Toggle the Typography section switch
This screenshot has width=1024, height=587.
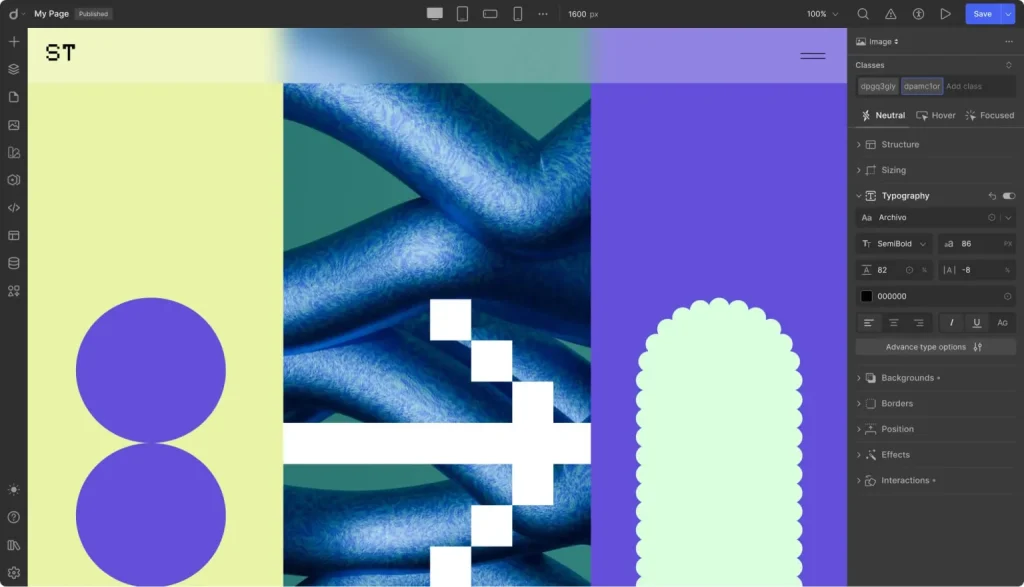pyautogui.click(x=1008, y=196)
